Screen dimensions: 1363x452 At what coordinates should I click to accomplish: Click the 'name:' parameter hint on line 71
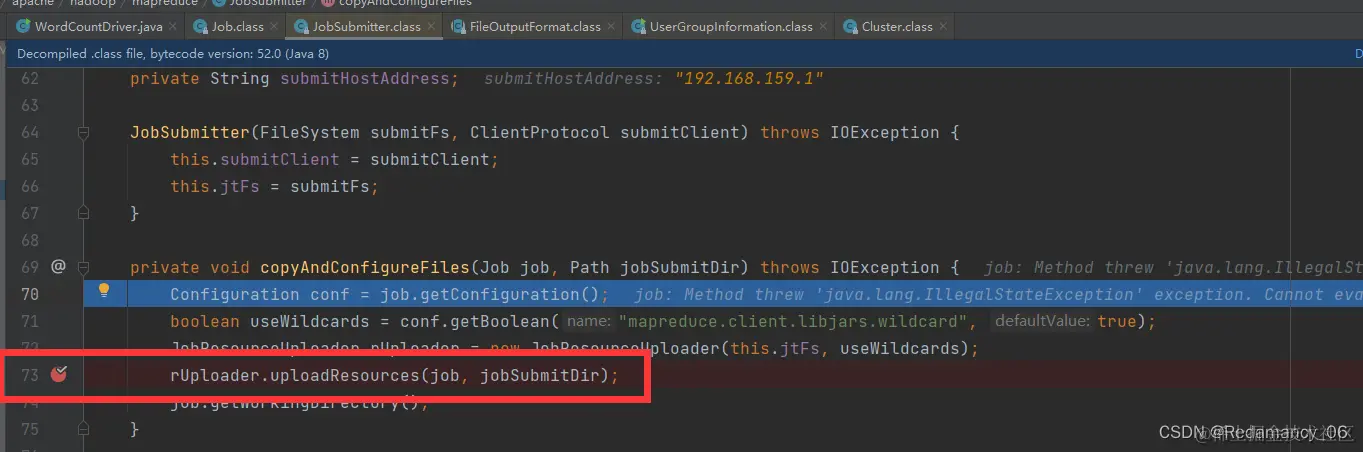[590, 321]
